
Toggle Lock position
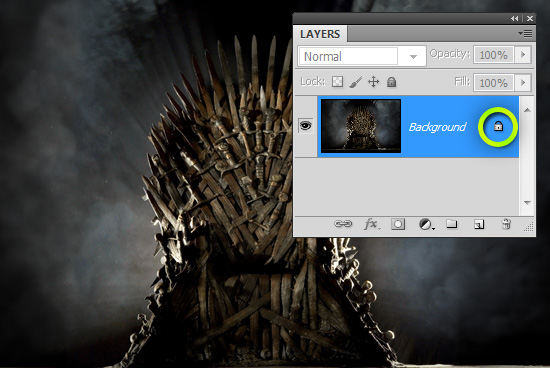coord(374,82)
